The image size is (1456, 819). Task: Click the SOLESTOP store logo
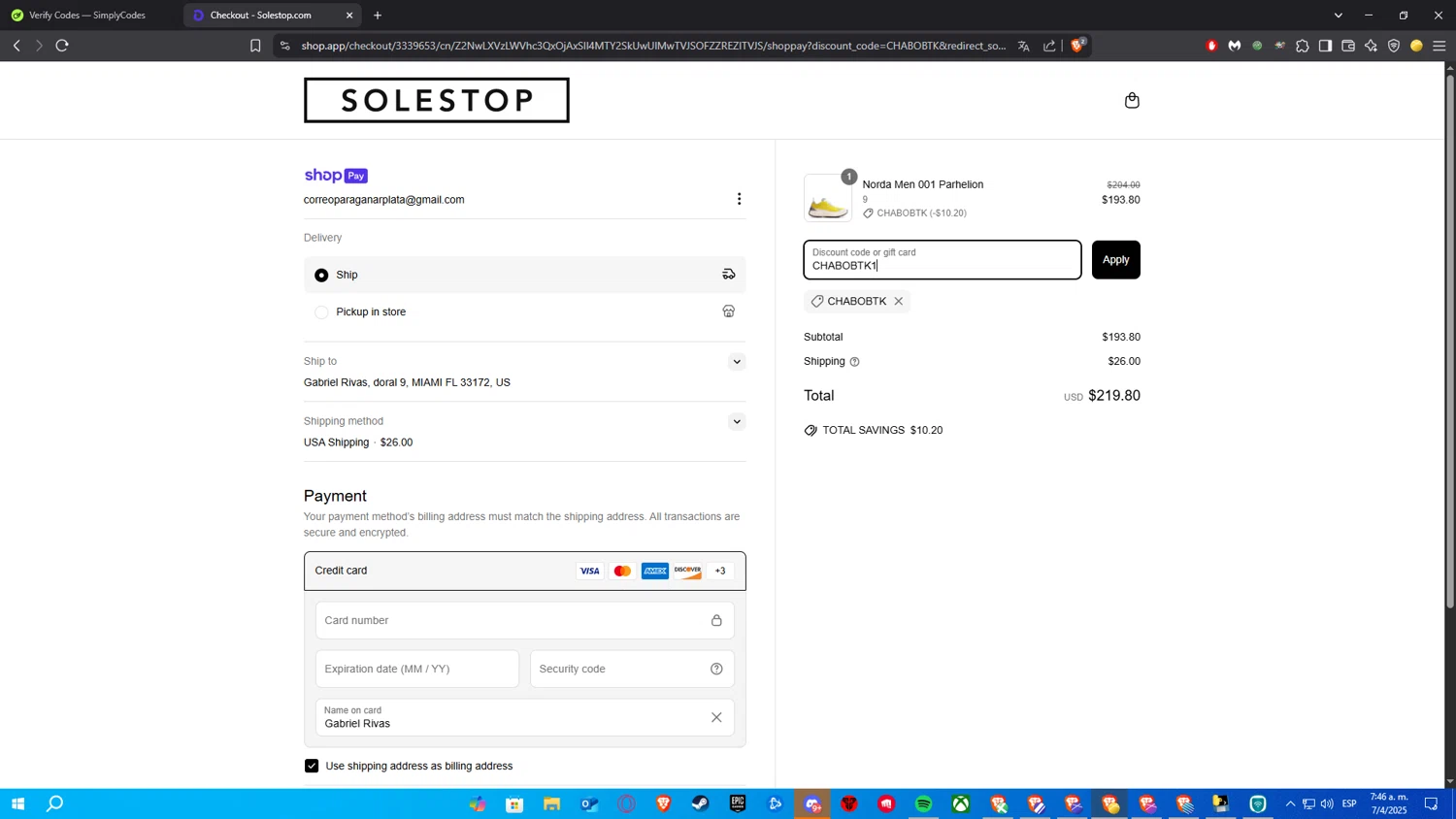[436, 100]
